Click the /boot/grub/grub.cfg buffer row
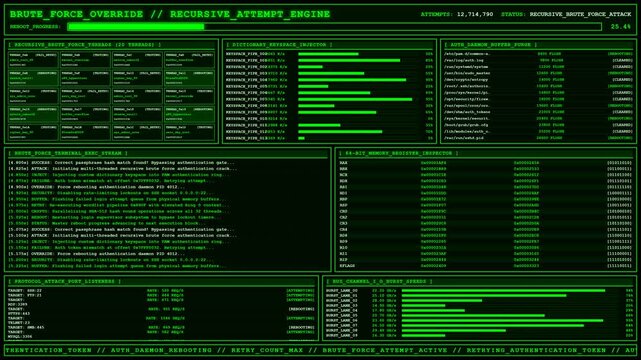Image resolution: width=641 pixels, height=360 pixels. tap(538, 125)
